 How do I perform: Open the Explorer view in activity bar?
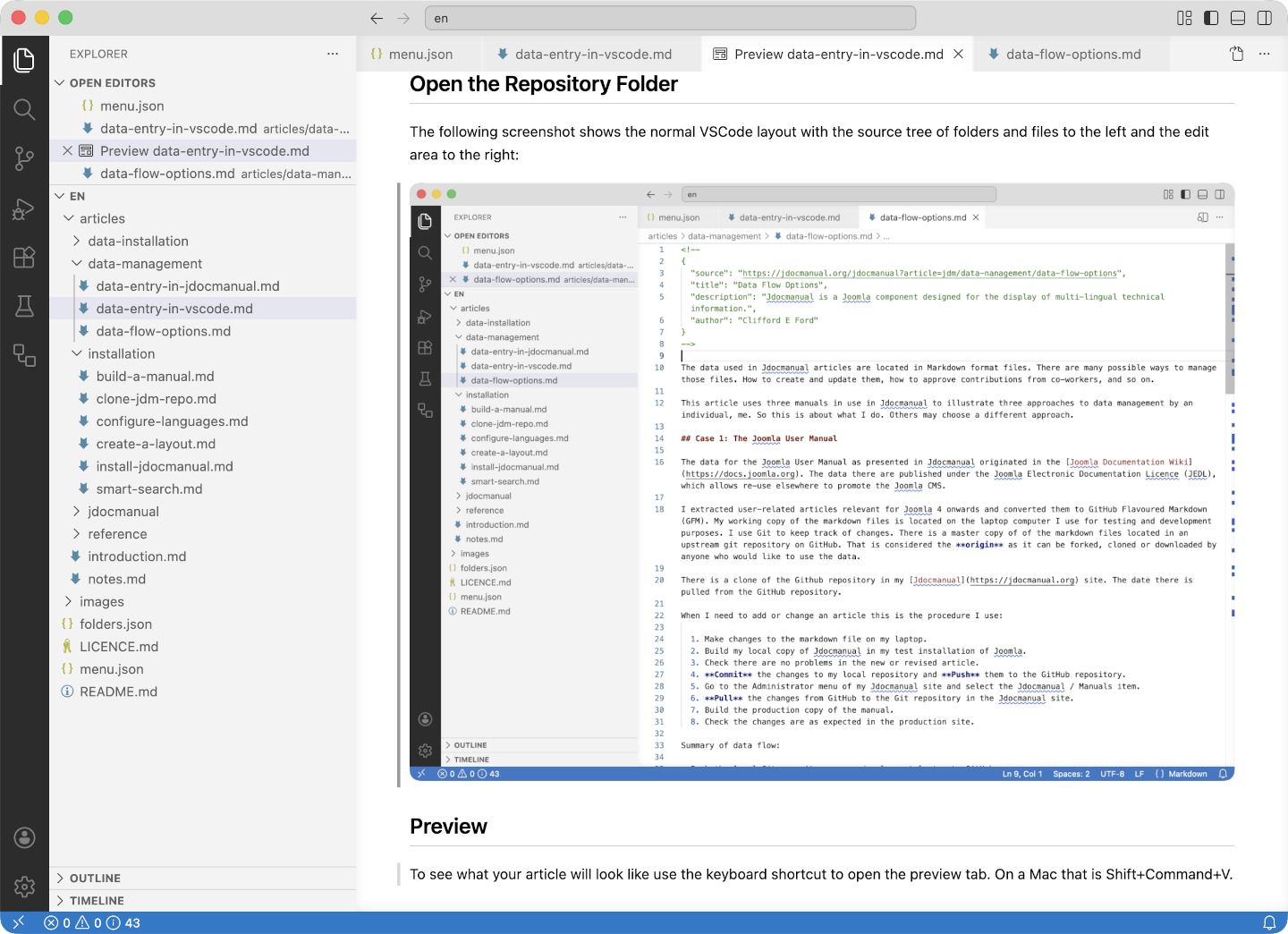(24, 60)
